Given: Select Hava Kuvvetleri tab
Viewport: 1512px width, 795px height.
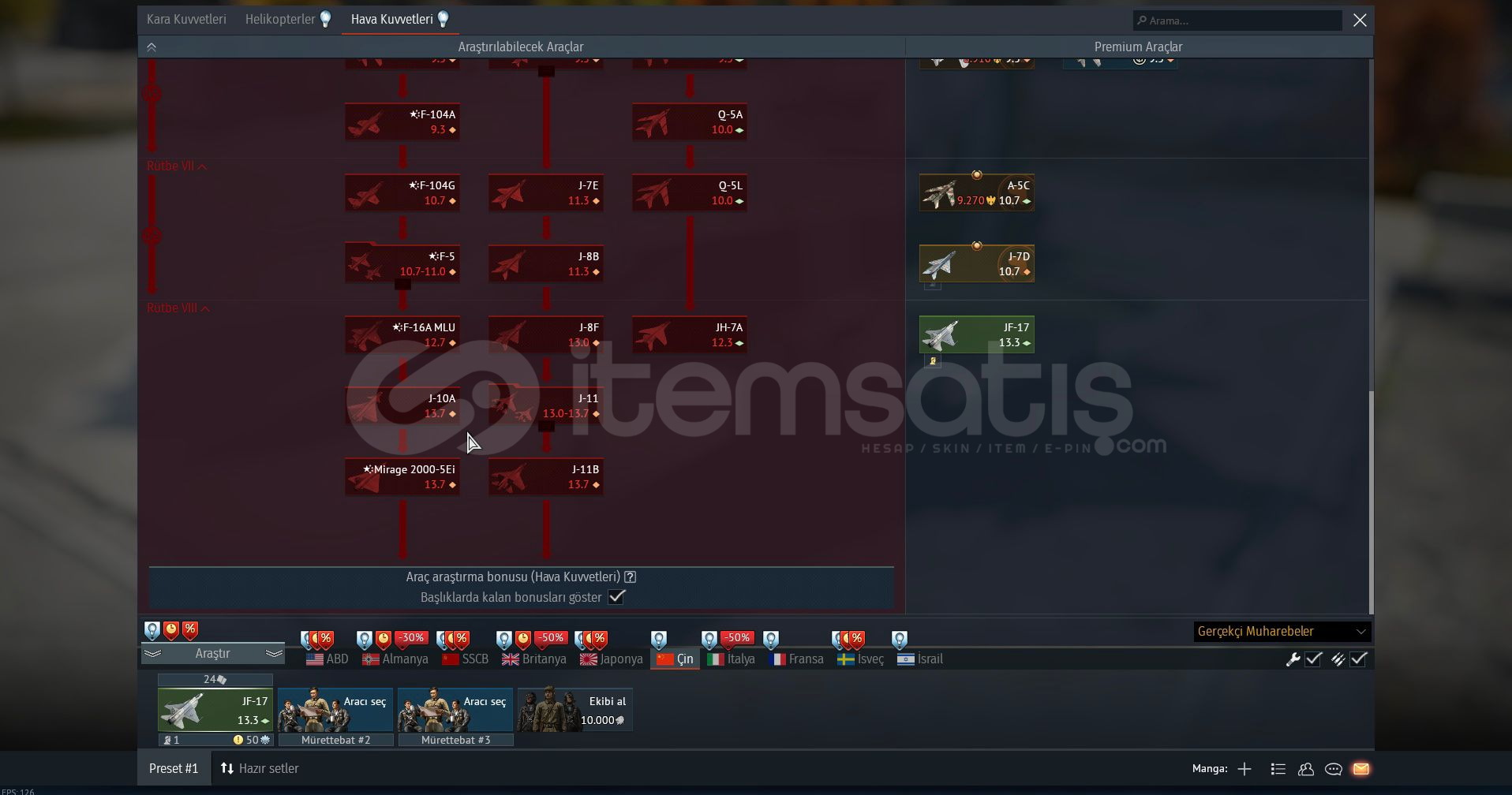Looking at the screenshot, I should (400, 19).
